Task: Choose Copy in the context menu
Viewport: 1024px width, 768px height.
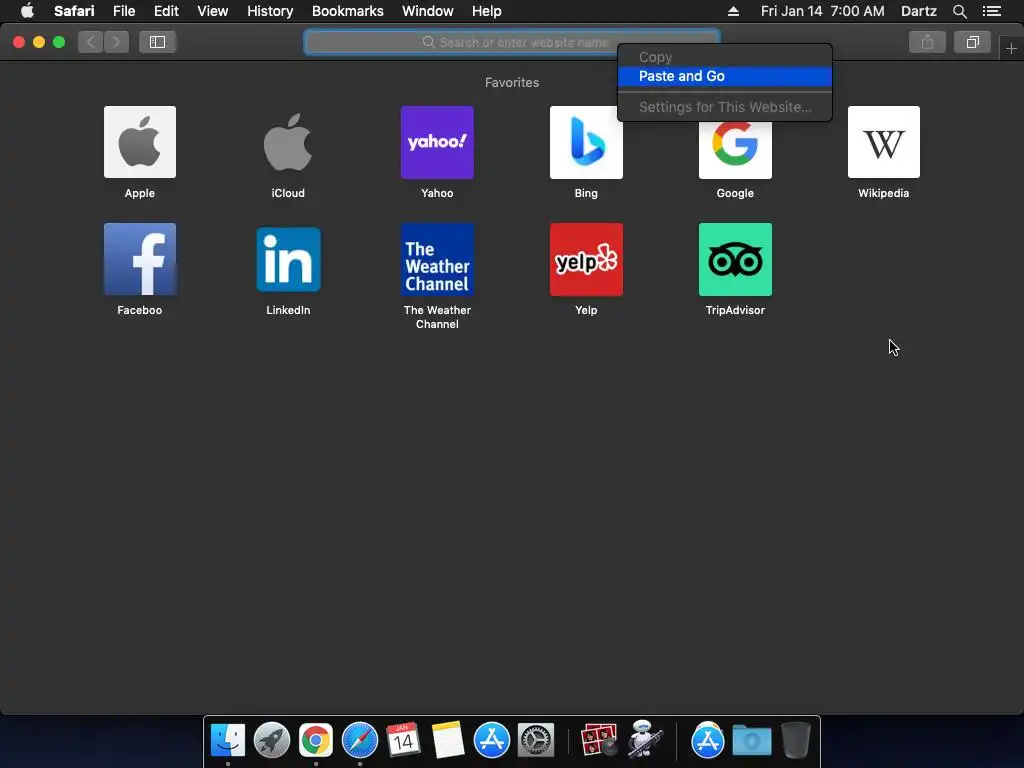Action: pyautogui.click(x=725, y=57)
